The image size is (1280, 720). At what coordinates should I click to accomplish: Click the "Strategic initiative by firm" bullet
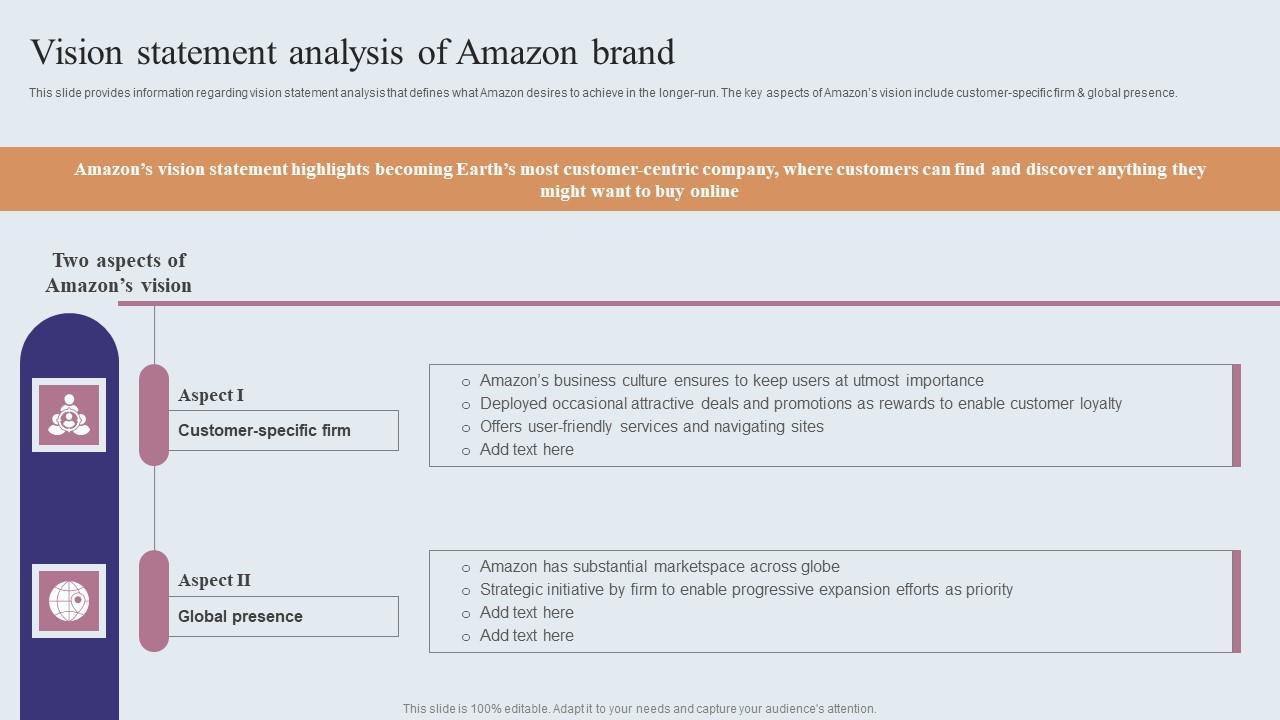pyautogui.click(x=746, y=590)
